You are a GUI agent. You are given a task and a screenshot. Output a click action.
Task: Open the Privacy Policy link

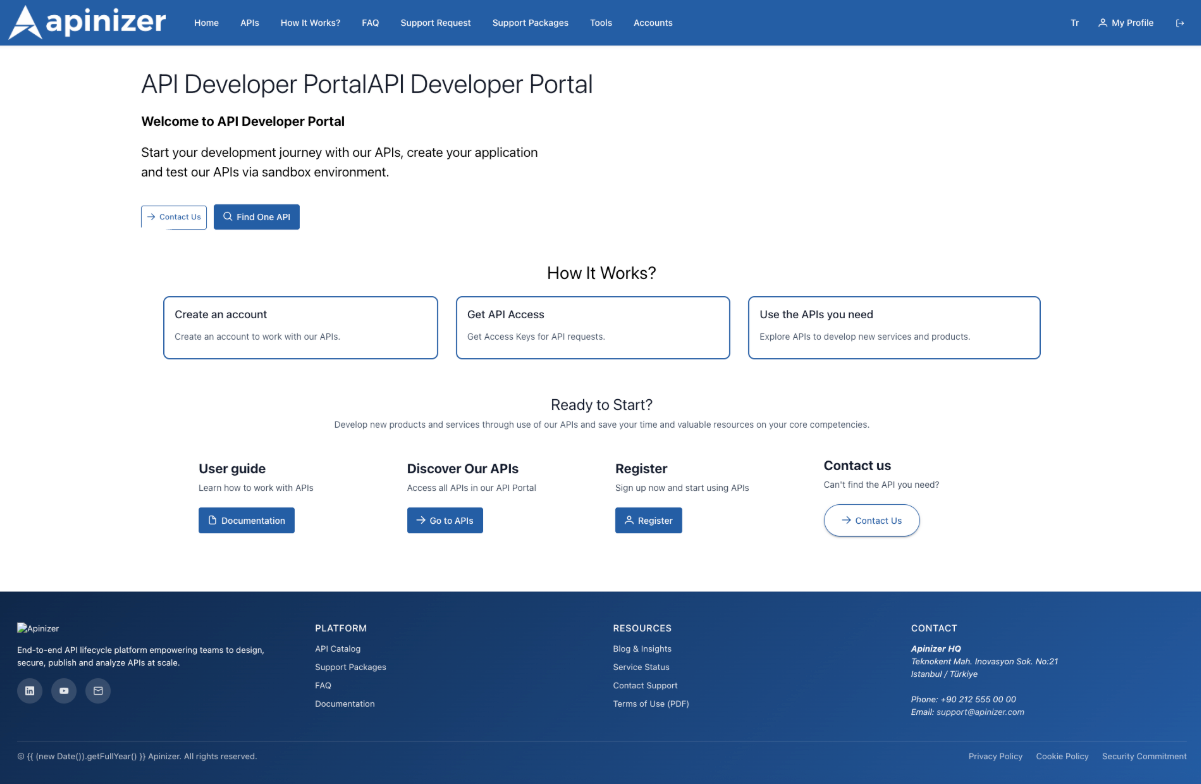pos(995,756)
